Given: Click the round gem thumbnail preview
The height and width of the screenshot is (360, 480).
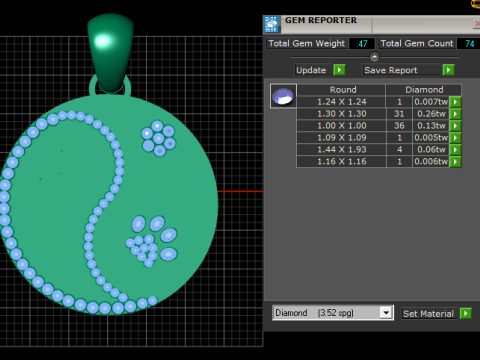Looking at the screenshot, I should pyautogui.click(x=283, y=96).
